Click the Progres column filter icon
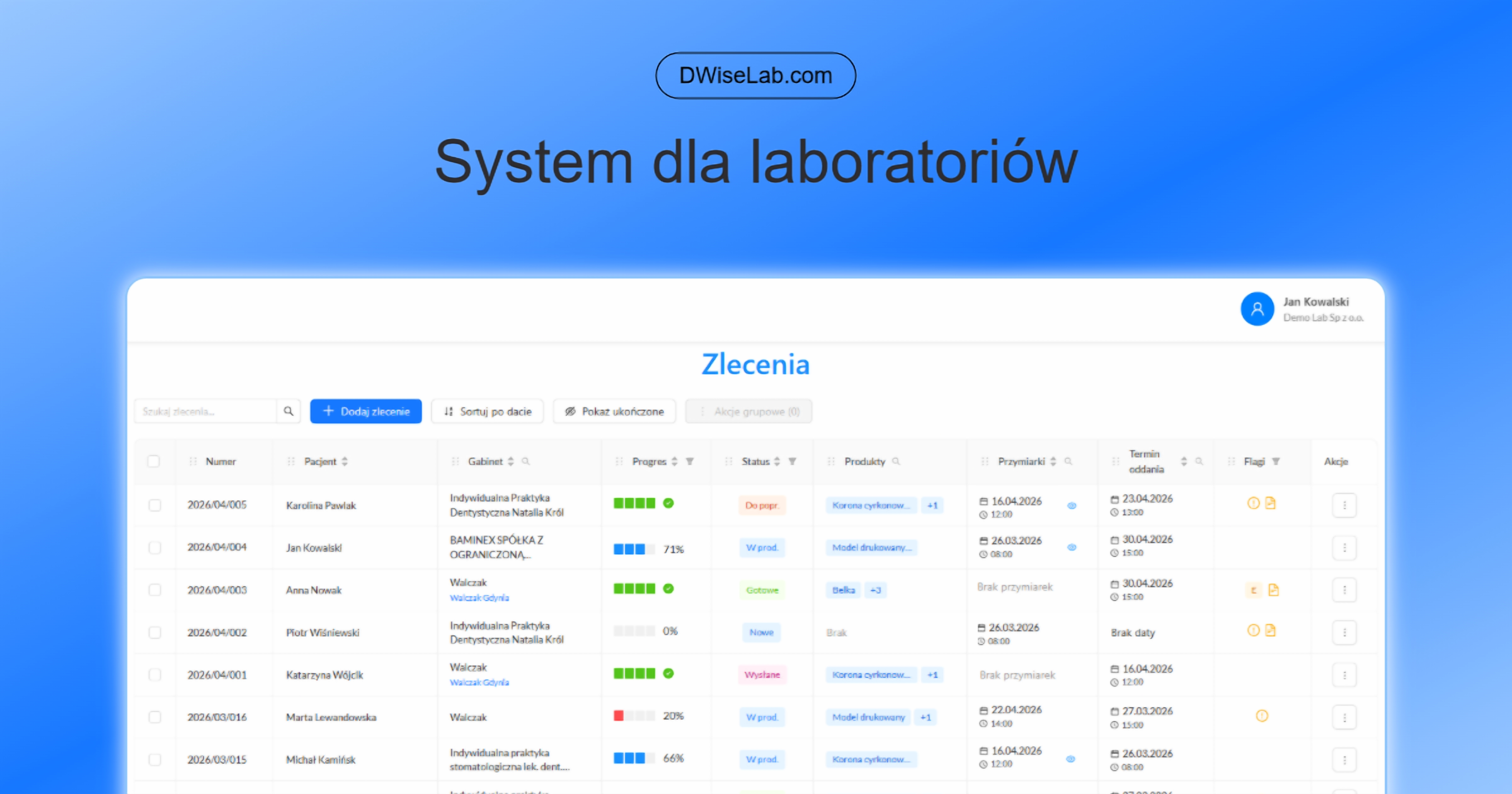This screenshot has width=1512, height=794. (x=690, y=462)
